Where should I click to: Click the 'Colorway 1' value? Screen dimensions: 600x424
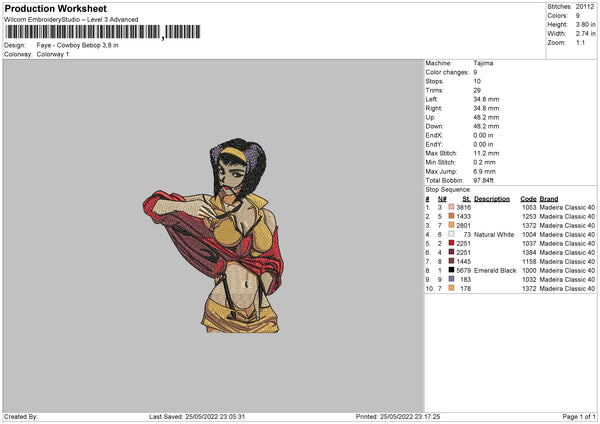pos(53,54)
